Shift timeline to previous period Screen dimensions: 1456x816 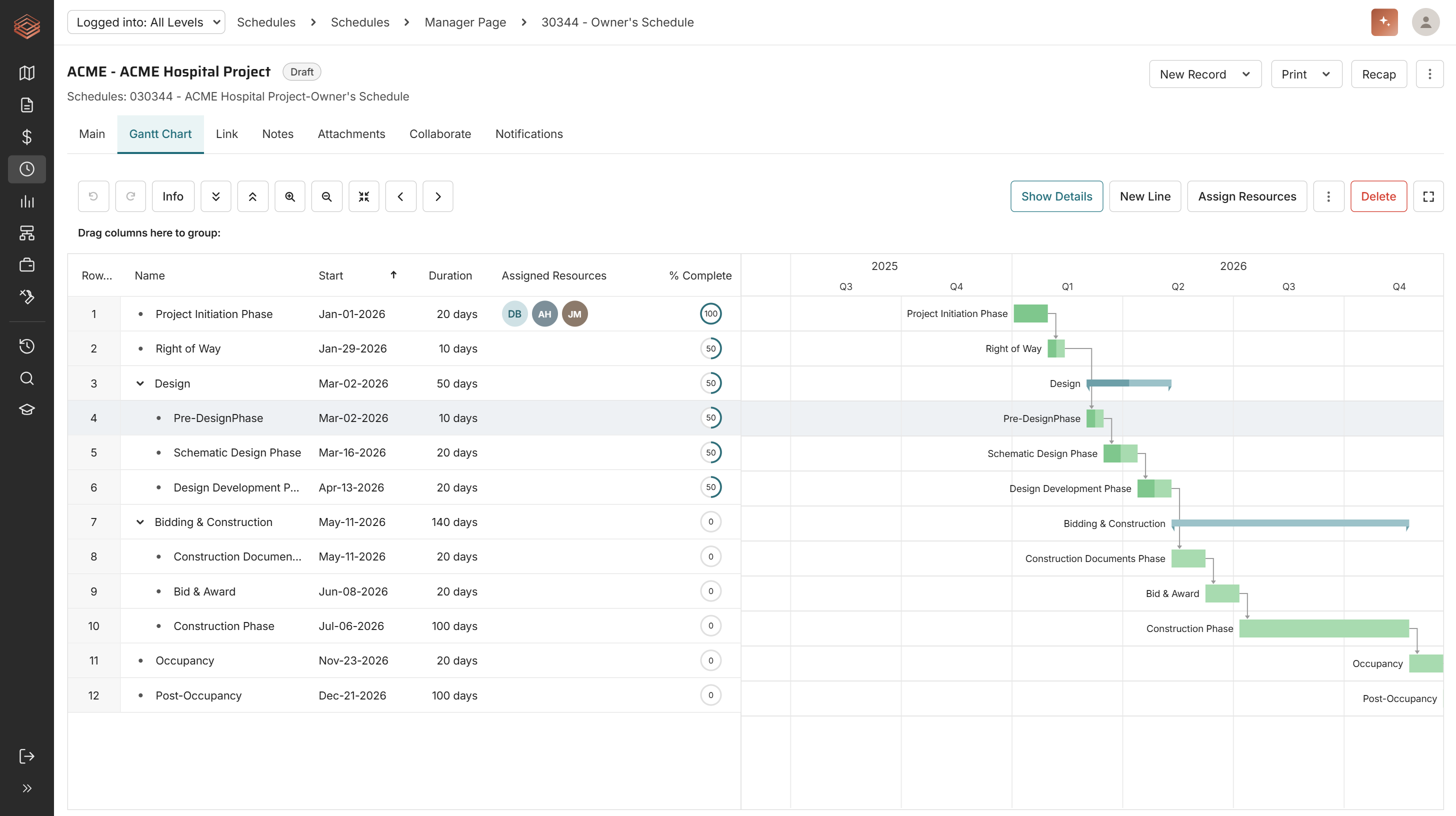[x=400, y=196]
